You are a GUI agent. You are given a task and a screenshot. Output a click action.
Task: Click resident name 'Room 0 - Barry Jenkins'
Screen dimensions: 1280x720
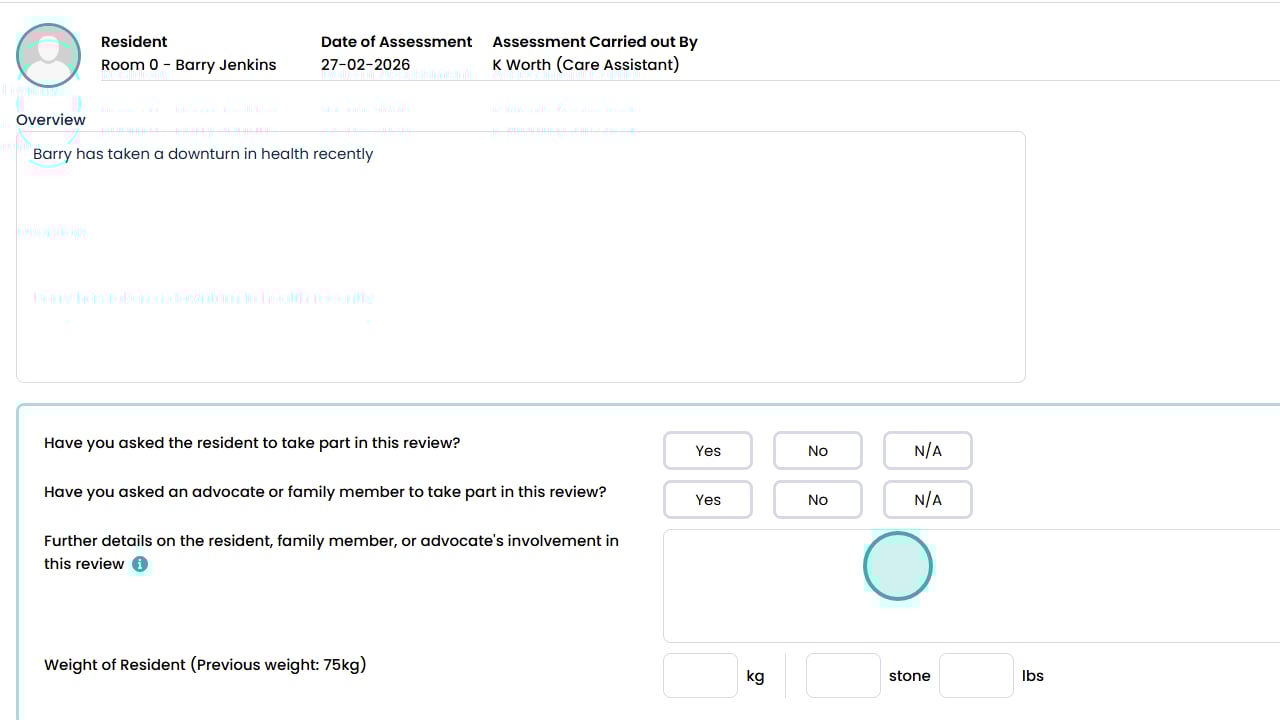[188, 65]
